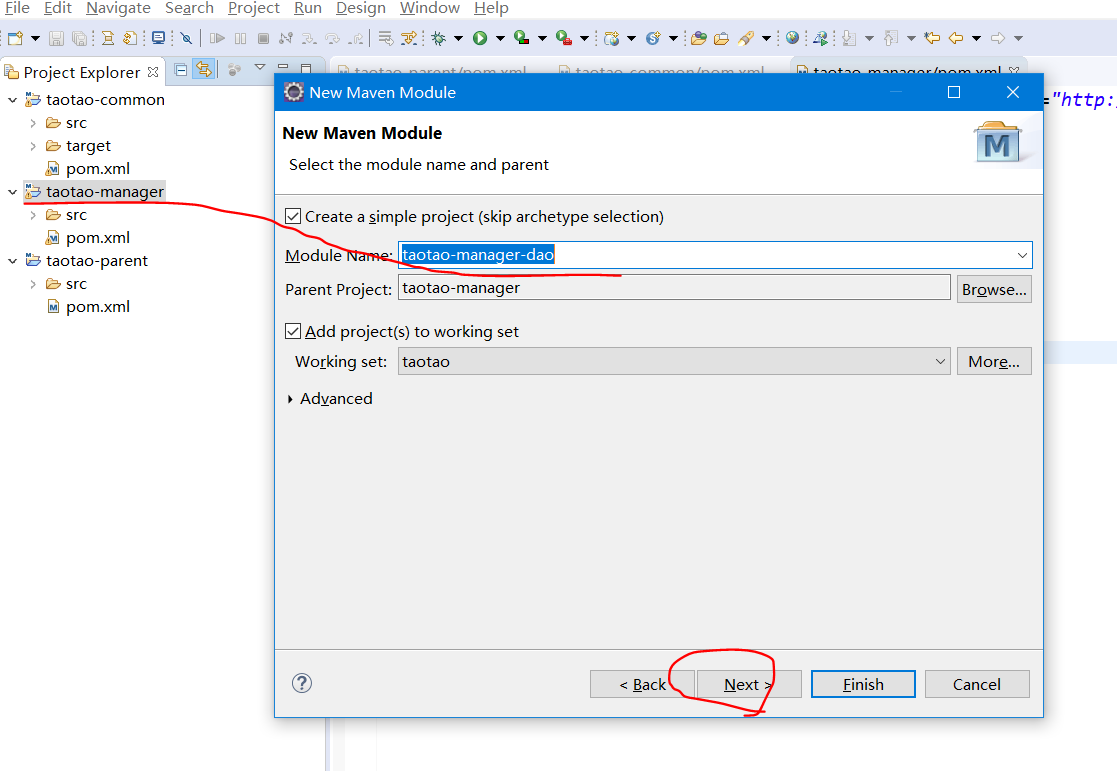The image size is (1117, 771).
Task: Uncheck Add project(s) to working set
Action: pyautogui.click(x=293, y=331)
